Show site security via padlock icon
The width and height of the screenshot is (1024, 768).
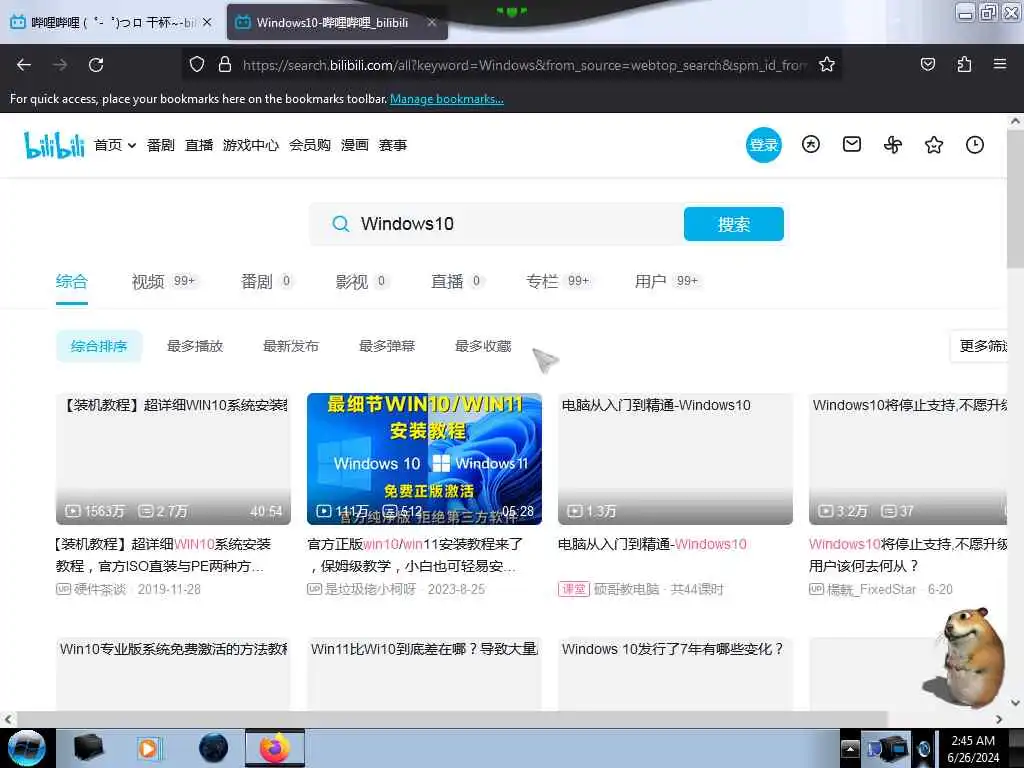(x=225, y=64)
